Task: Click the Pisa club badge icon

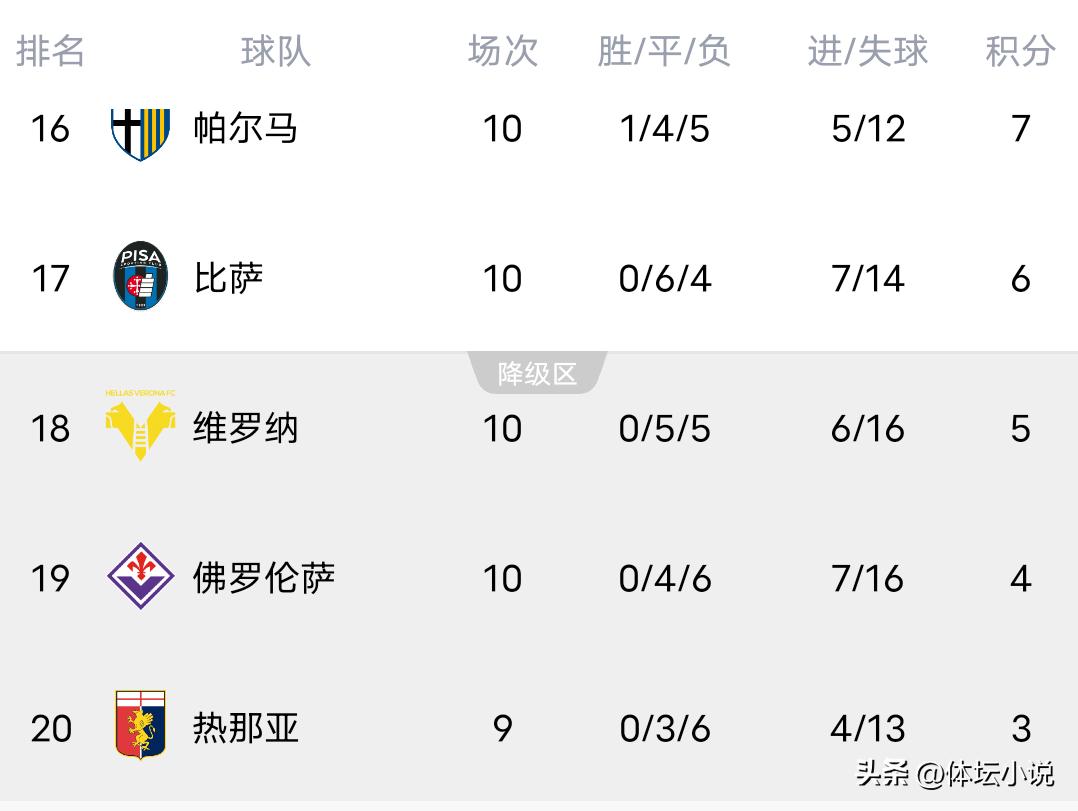Action: pos(140,277)
